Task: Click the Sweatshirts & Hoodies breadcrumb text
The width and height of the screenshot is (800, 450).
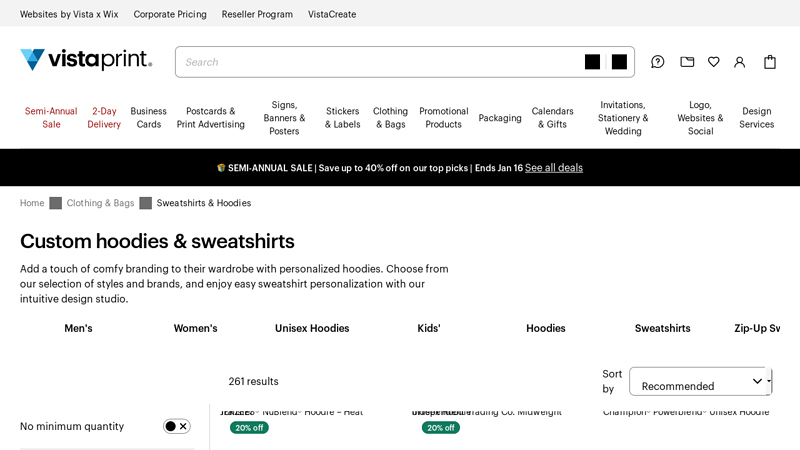Action: coord(204,203)
